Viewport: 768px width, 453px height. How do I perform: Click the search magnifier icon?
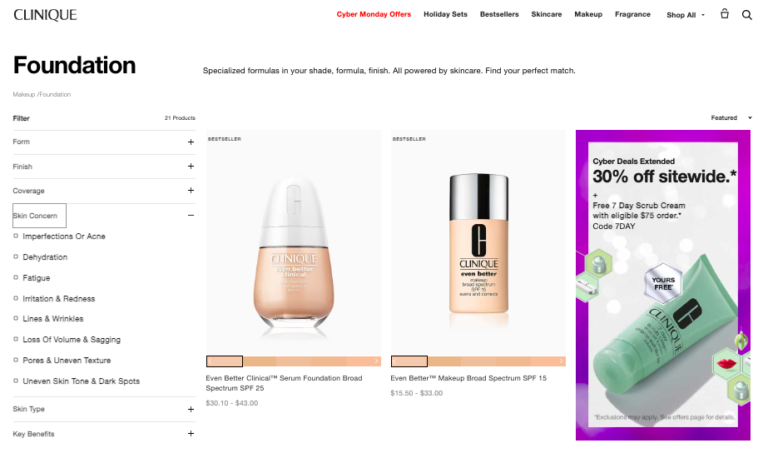click(747, 15)
